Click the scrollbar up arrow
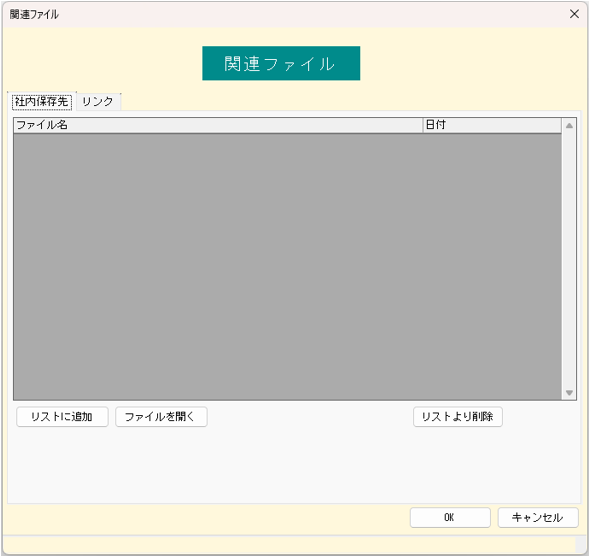The width and height of the screenshot is (591, 557). [x=569, y=126]
